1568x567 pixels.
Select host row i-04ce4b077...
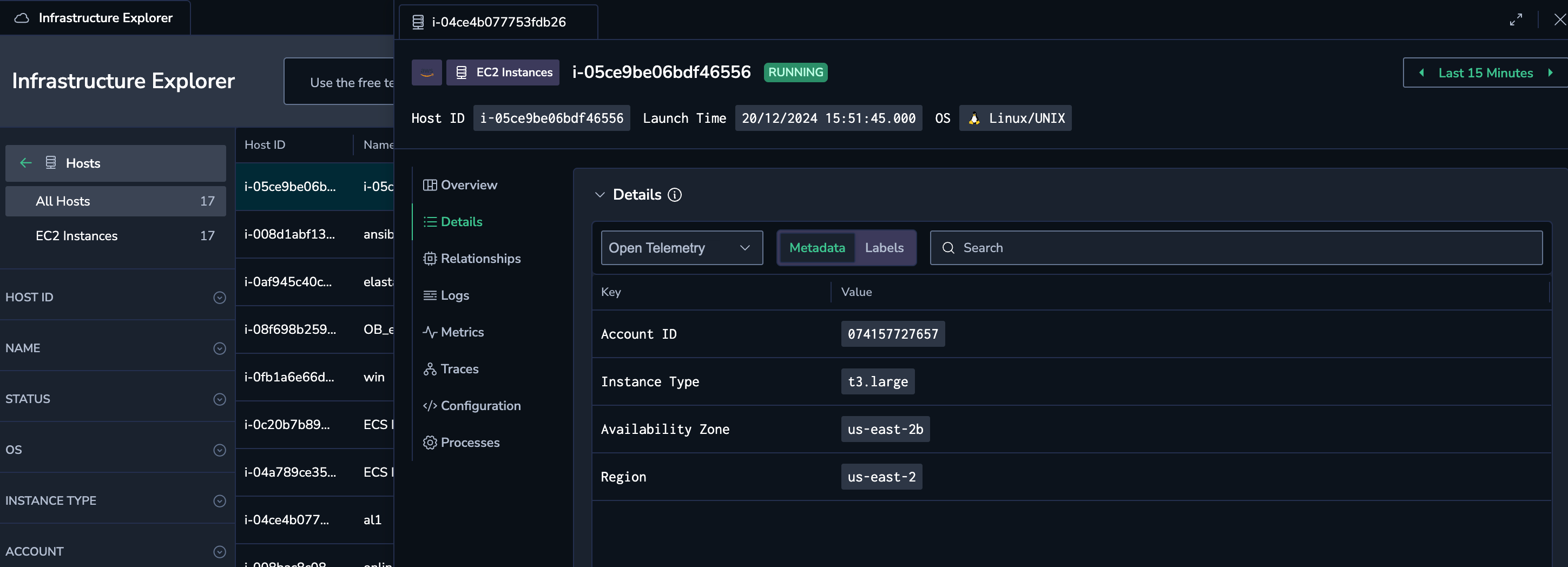click(315, 519)
